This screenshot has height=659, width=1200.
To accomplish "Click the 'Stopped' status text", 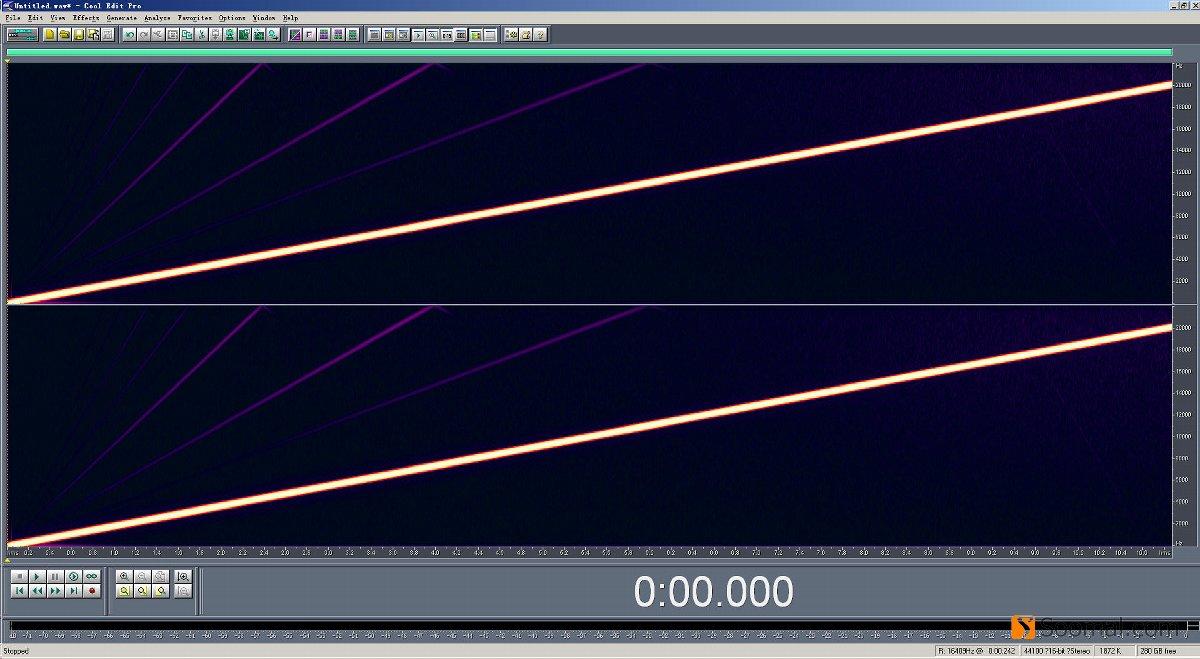I will (x=15, y=651).
